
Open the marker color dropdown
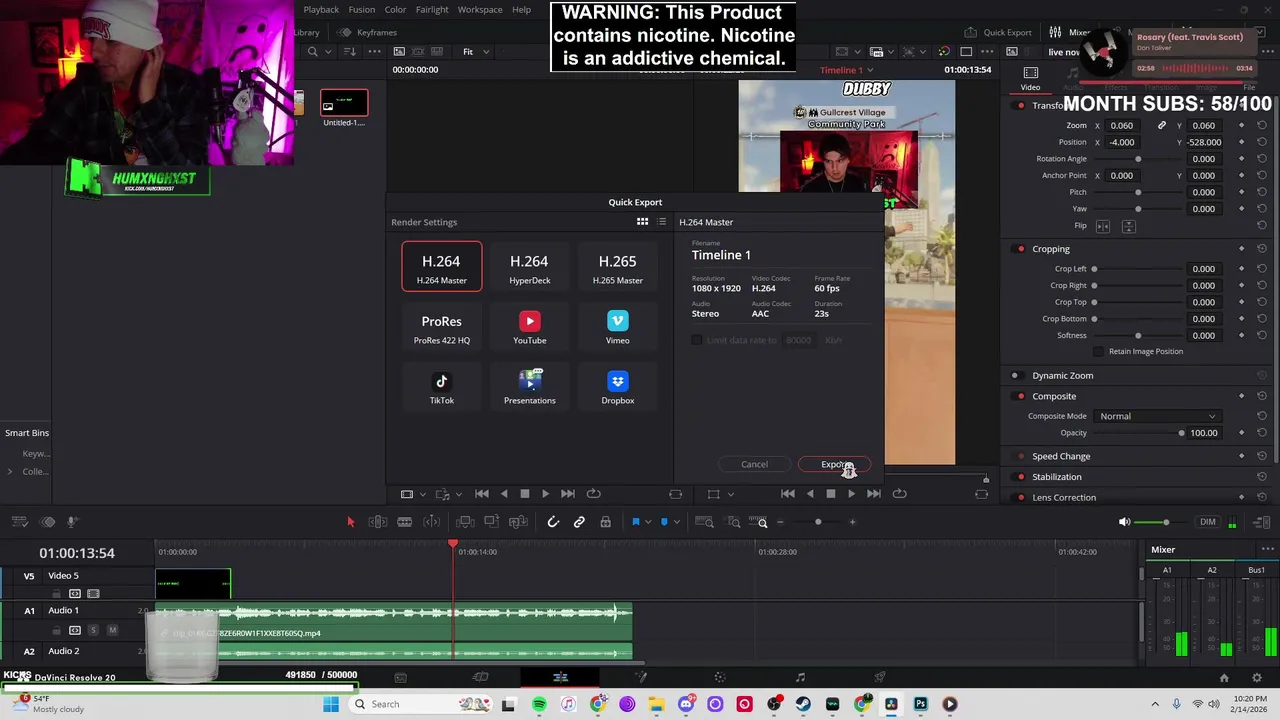click(x=675, y=522)
